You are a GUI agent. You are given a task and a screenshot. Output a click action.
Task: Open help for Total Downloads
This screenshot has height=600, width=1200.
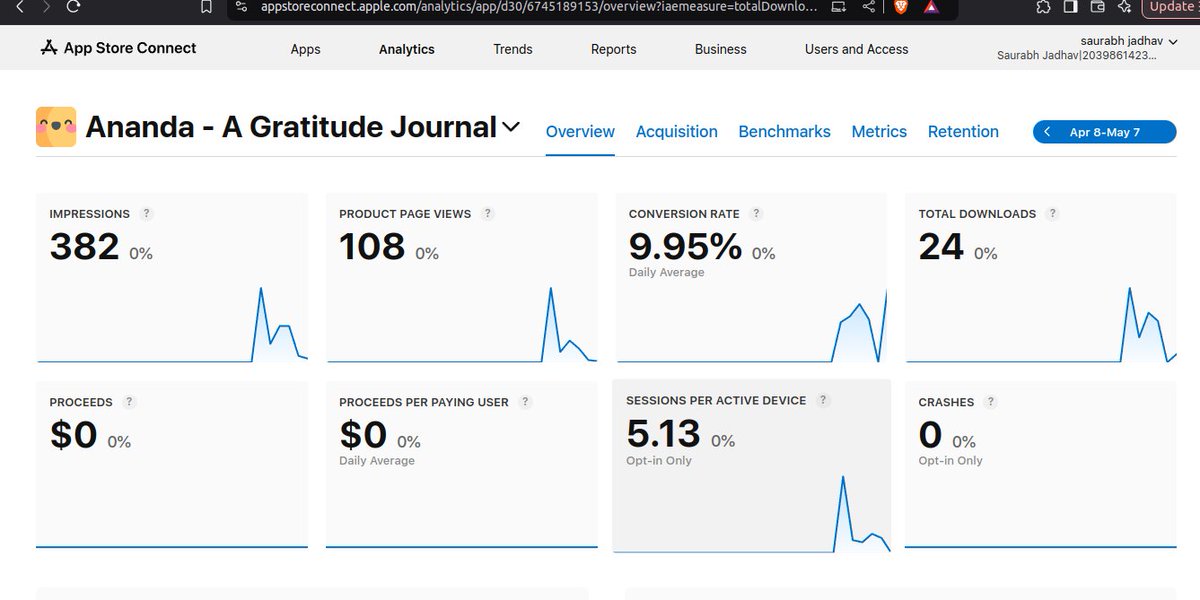coord(1053,213)
